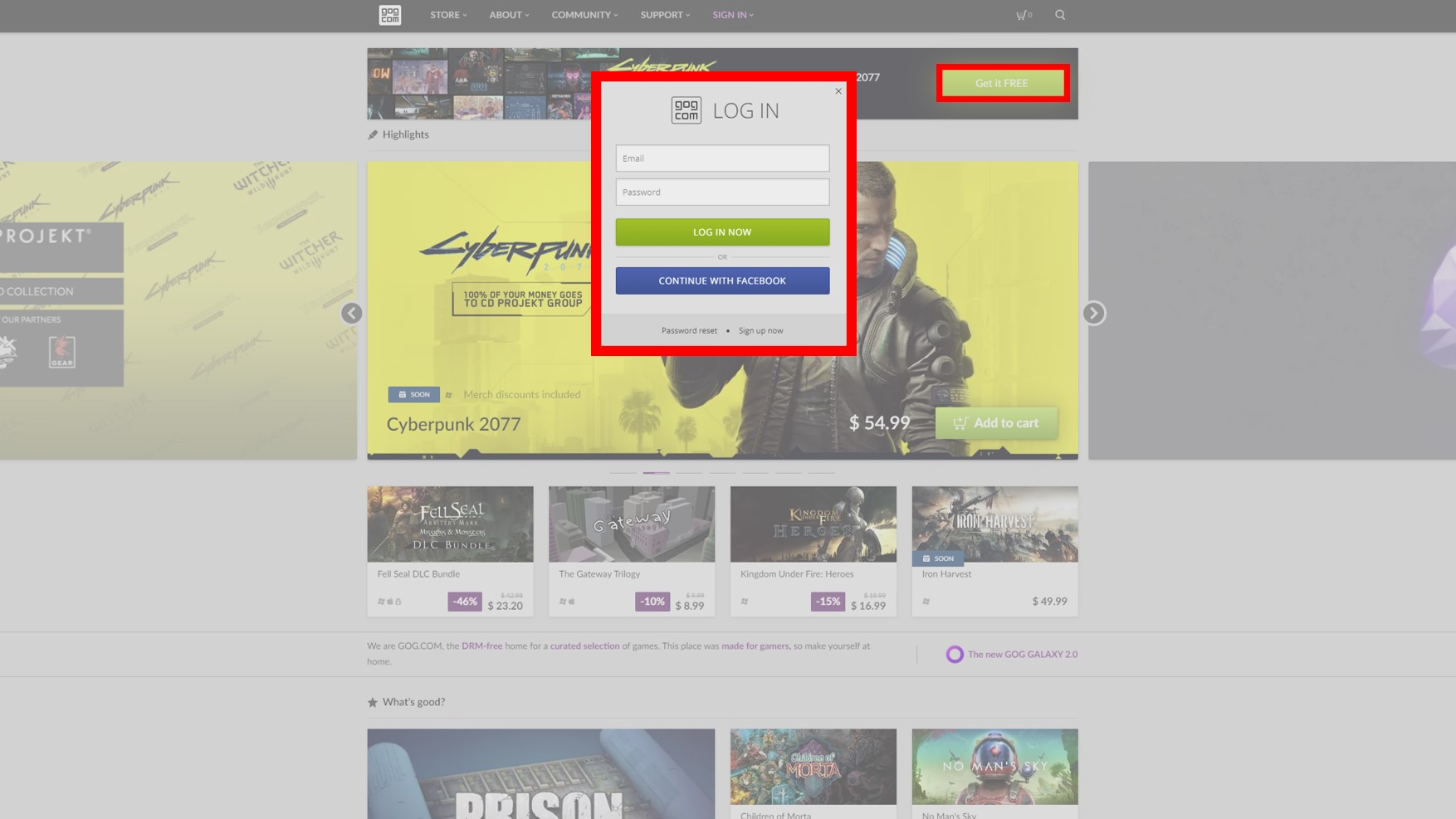The image size is (1456, 819).
Task: Click the SOON badge on Cyberpunk banner
Action: (x=413, y=395)
